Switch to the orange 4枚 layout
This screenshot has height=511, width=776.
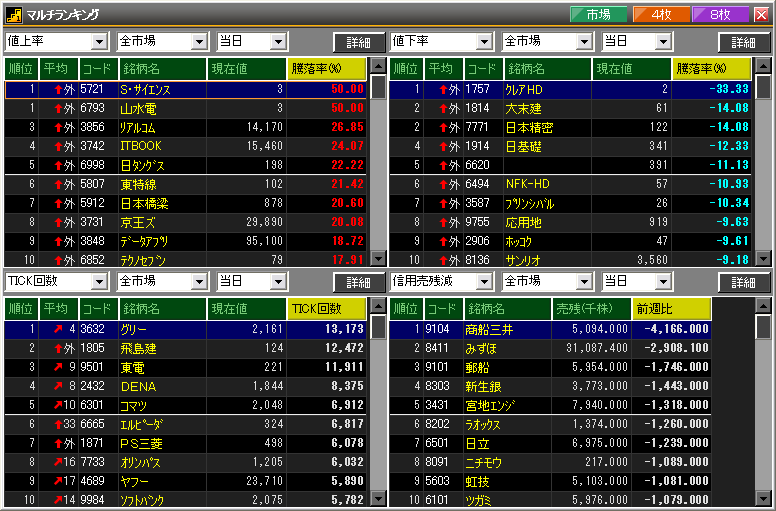(x=661, y=15)
